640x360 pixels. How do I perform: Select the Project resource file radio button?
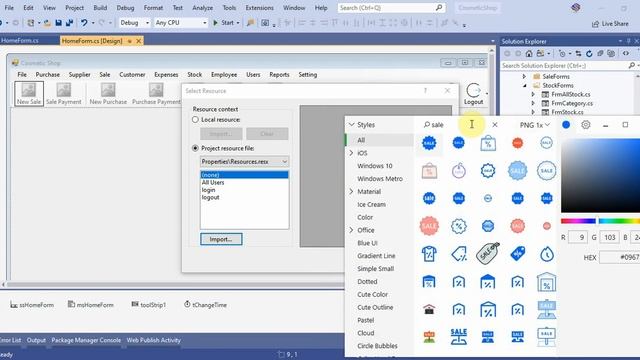195,148
